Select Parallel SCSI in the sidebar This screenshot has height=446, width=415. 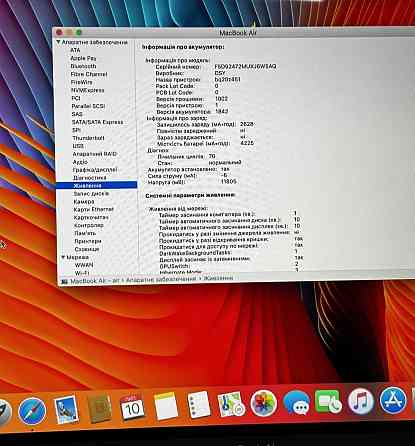(x=88, y=106)
